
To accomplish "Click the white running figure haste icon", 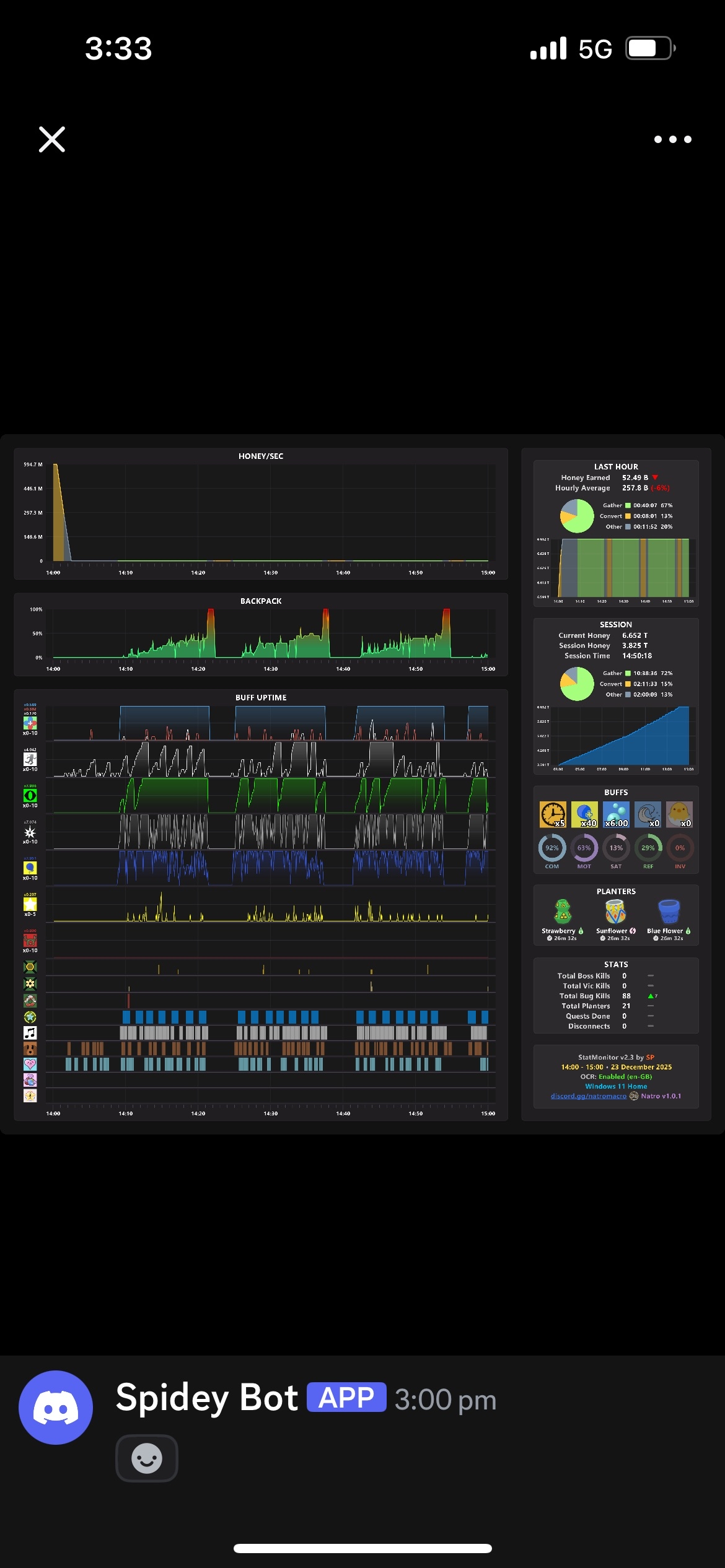I will click(x=30, y=759).
